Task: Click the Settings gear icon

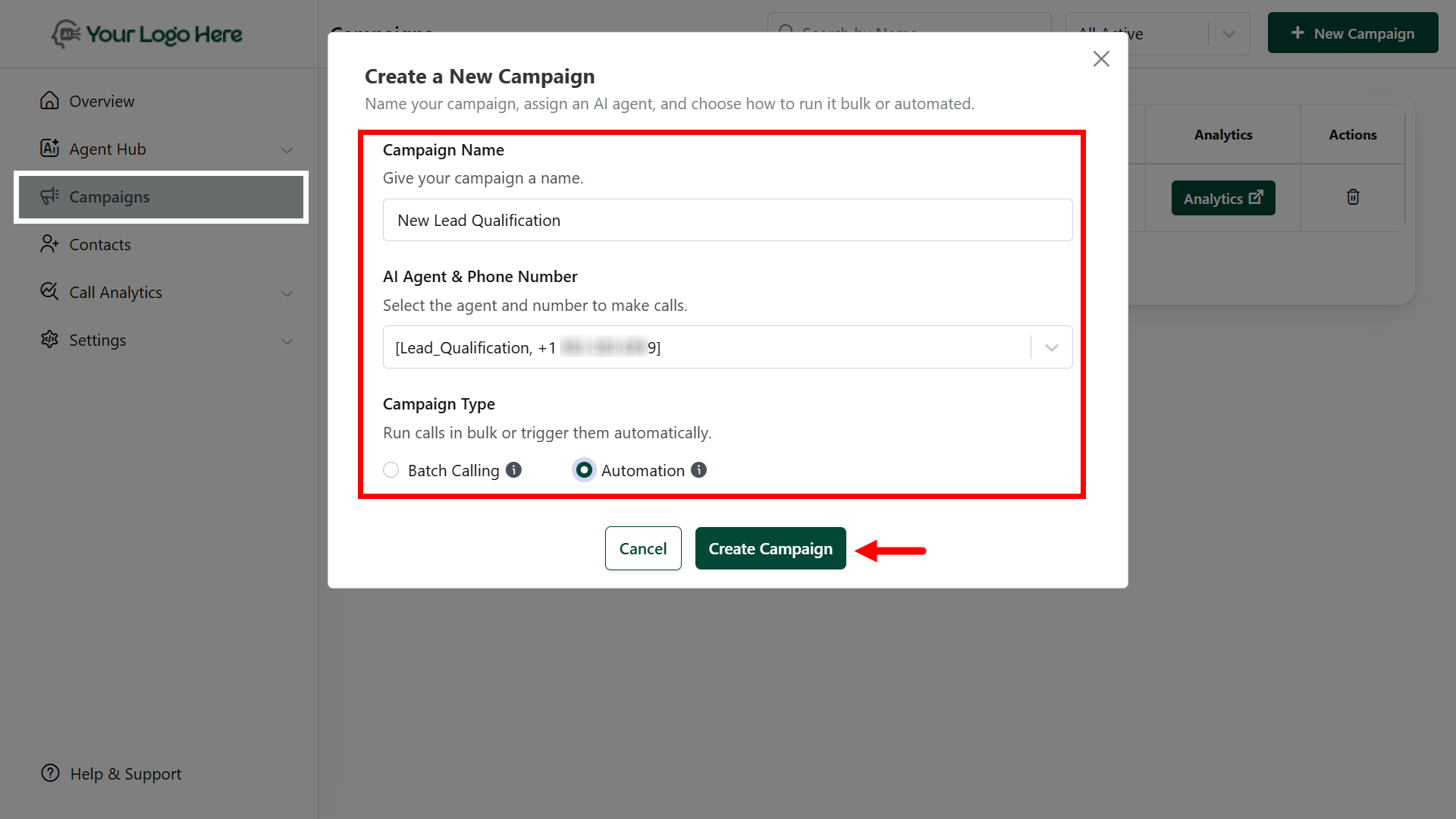Action: click(x=49, y=340)
